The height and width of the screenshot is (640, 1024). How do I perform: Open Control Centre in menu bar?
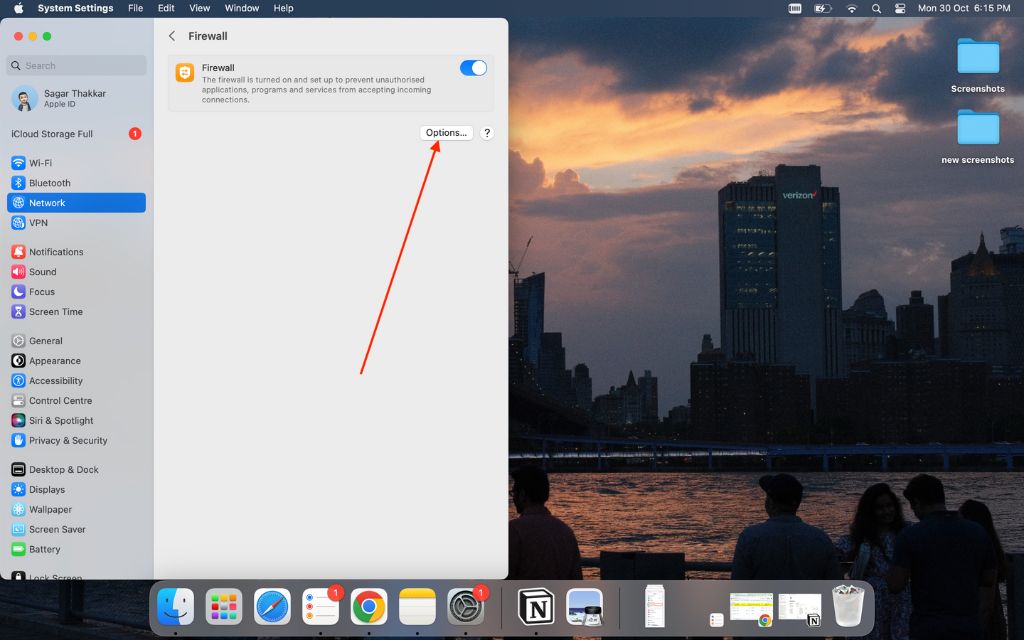tap(899, 8)
